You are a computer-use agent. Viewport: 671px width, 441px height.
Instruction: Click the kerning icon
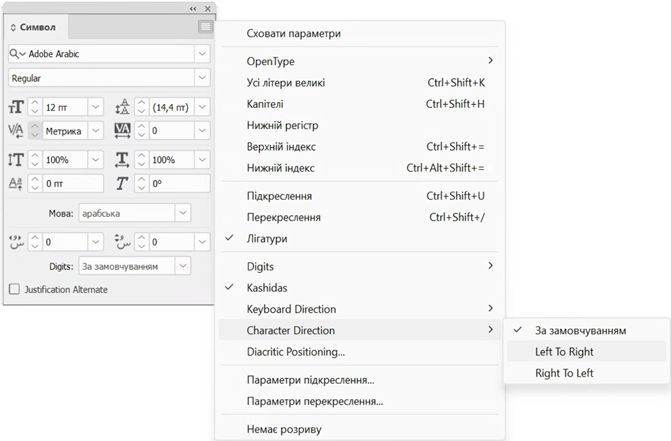point(16,130)
